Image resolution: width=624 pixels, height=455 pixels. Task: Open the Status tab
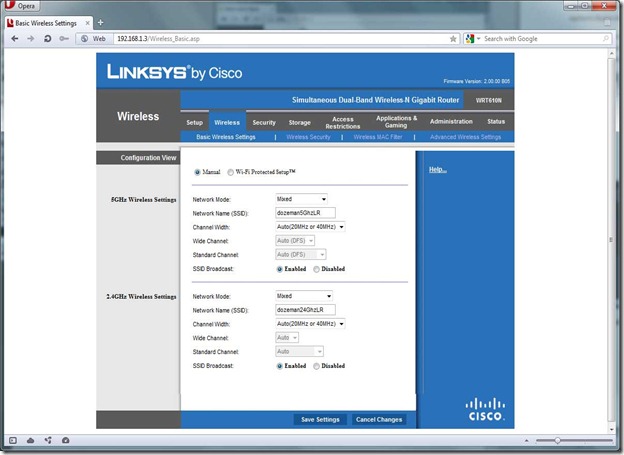[x=496, y=121]
